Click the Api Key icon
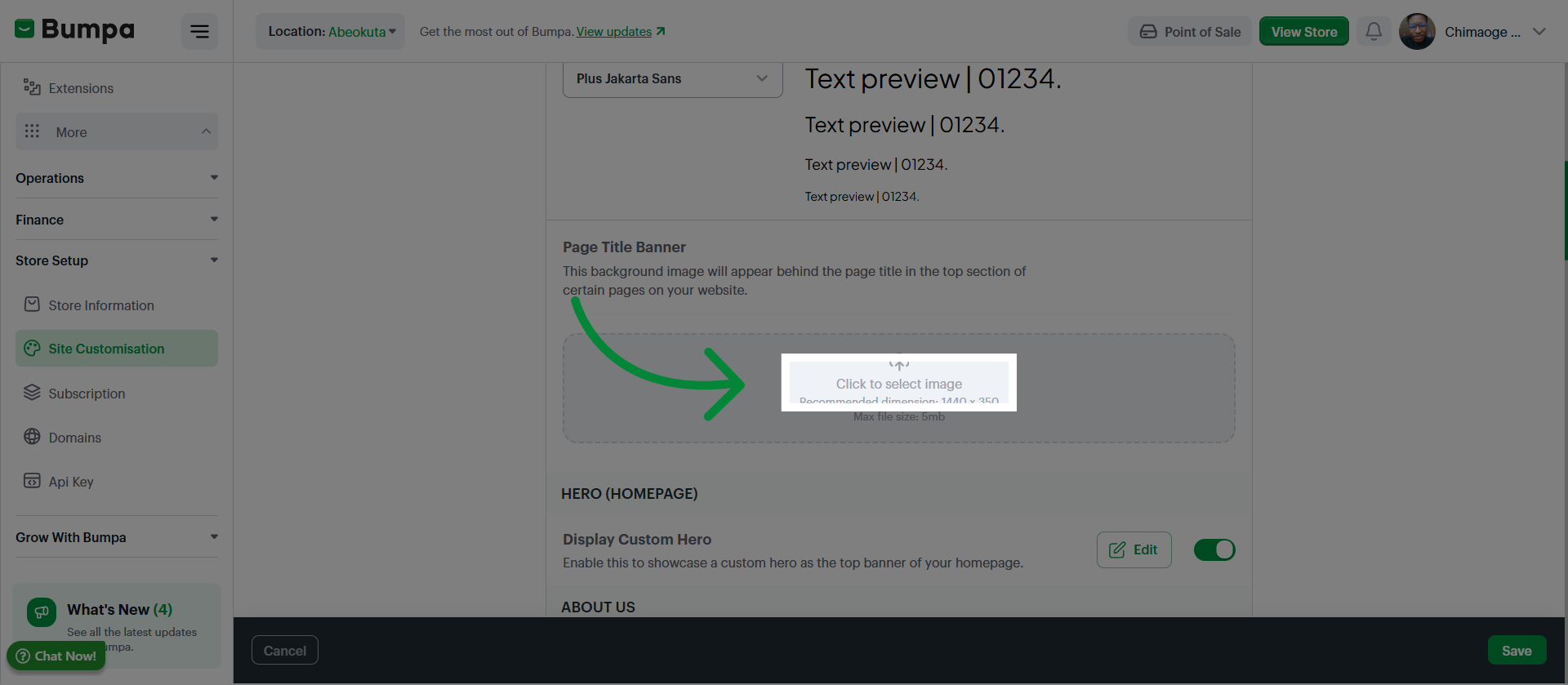Screen dimensions: 1568x685 32,481
